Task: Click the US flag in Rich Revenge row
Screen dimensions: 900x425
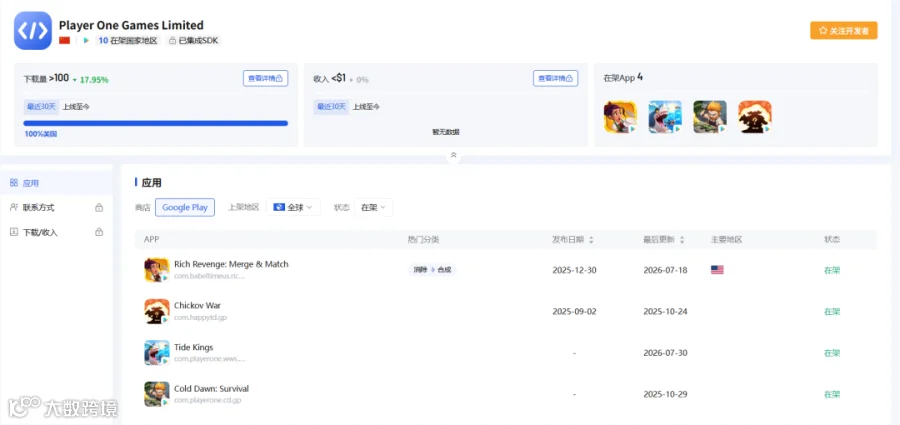Action: (717, 270)
